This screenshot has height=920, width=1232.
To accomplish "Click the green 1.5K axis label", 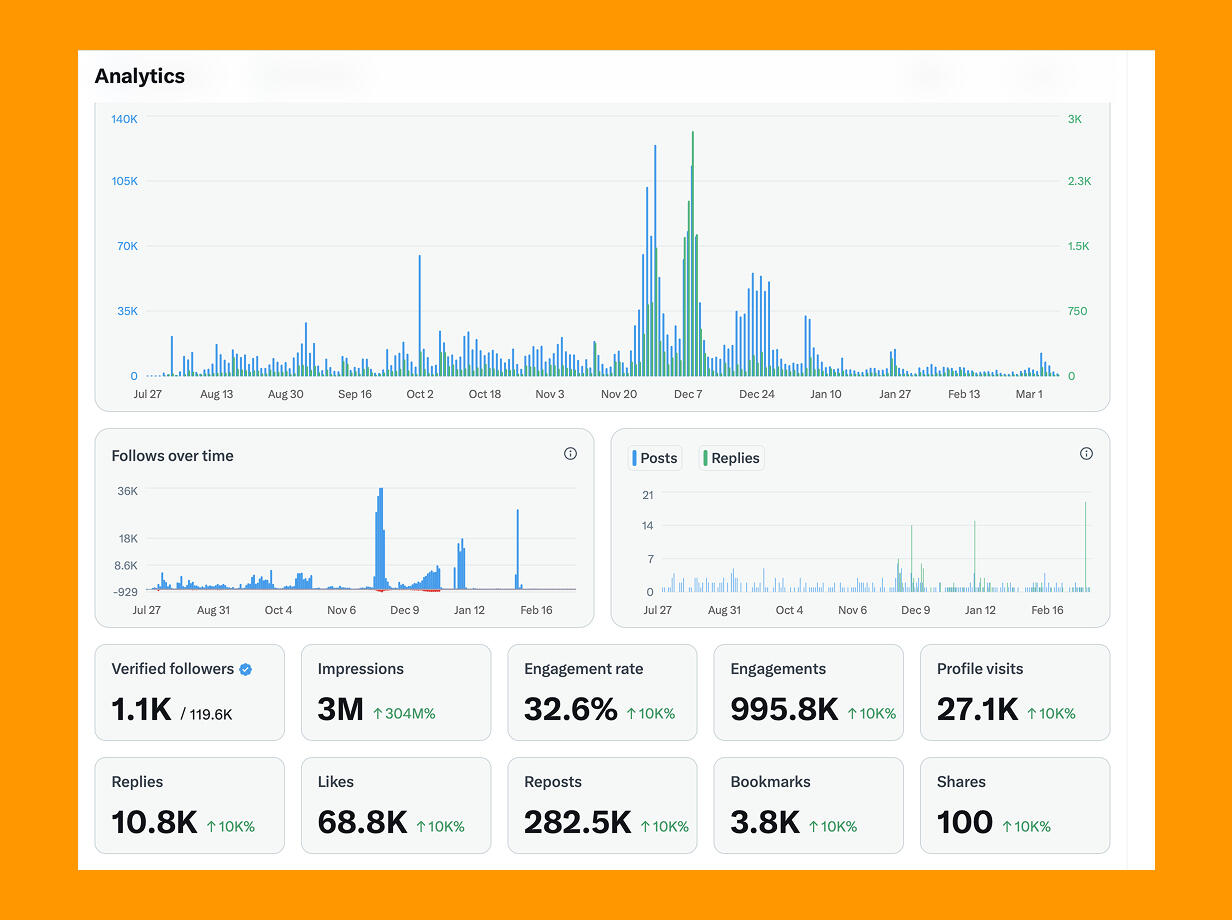I will click(1079, 246).
